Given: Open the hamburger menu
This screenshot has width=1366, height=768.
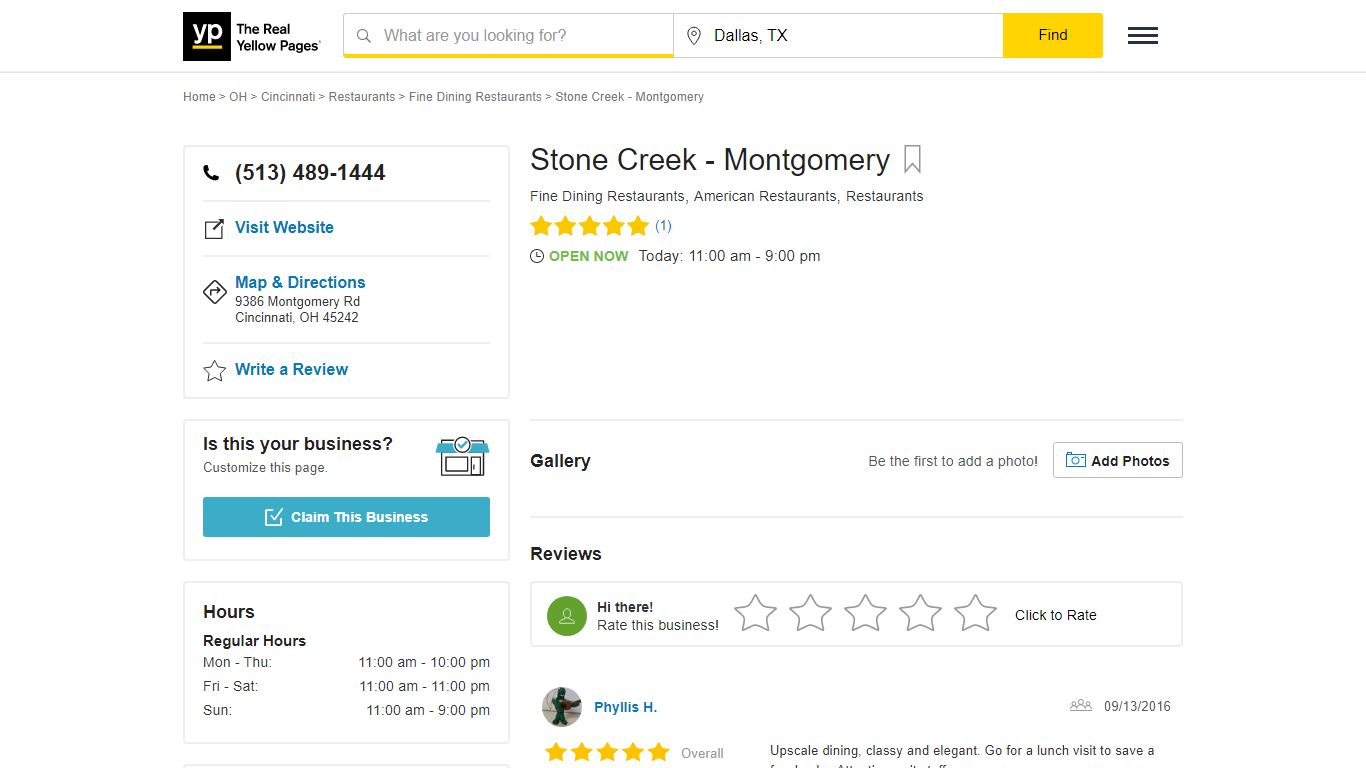Looking at the screenshot, I should tap(1143, 36).
